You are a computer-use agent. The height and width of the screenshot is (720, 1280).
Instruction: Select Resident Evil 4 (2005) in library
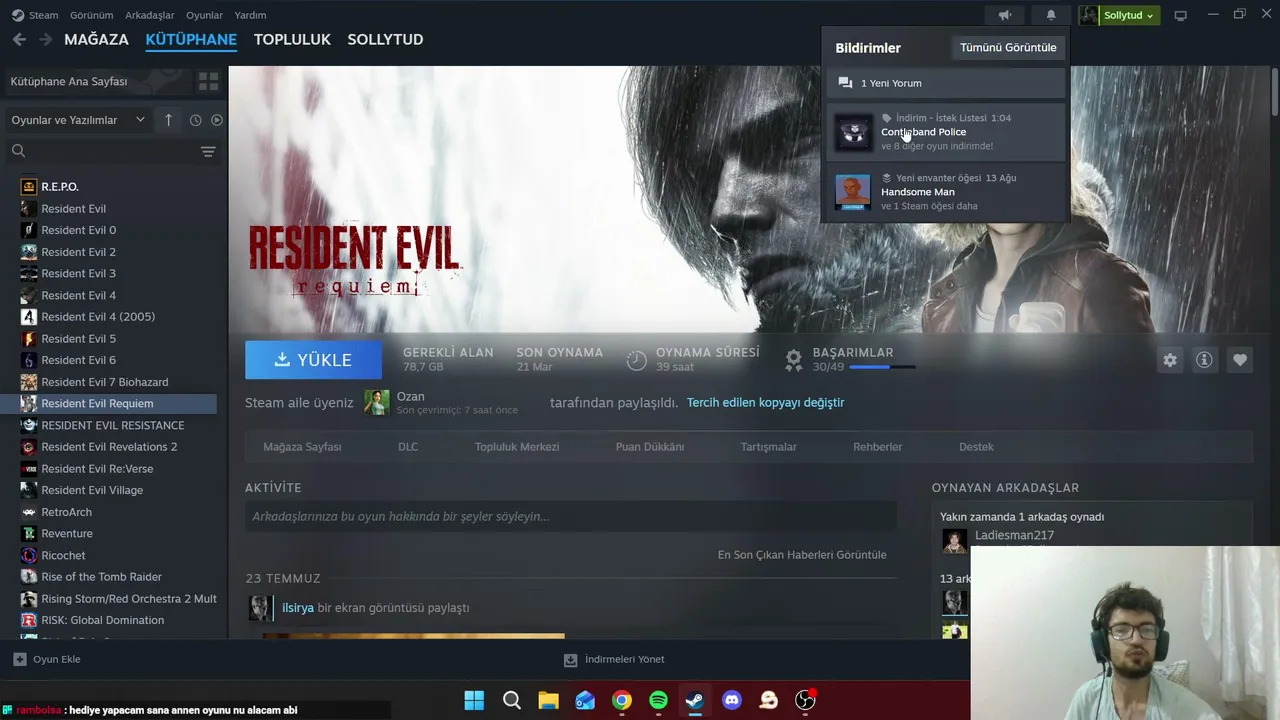[x=98, y=317]
